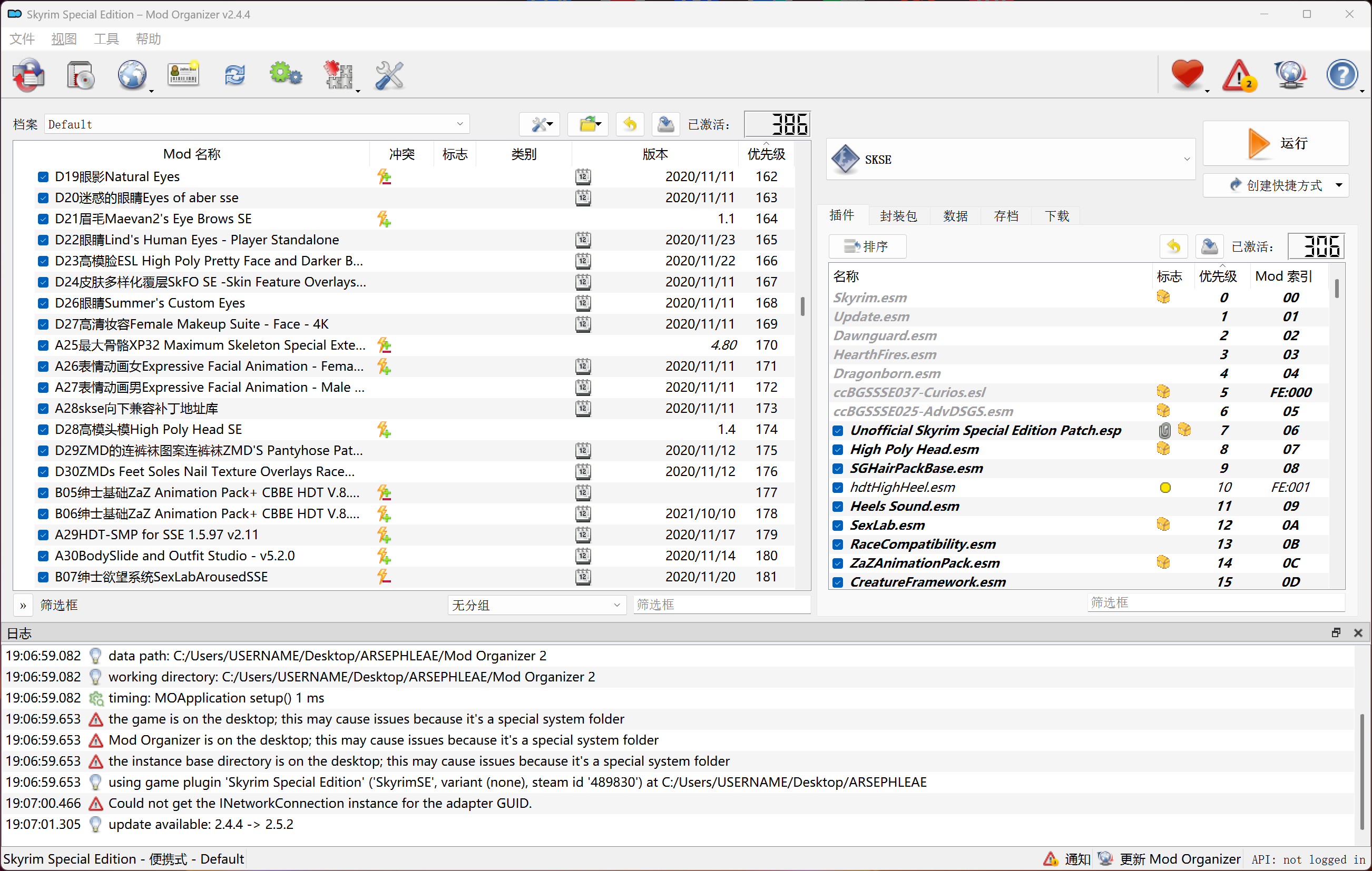Screen dimensions: 1372x871
Task: Switch to the 存档 tab
Action: pos(1006,216)
